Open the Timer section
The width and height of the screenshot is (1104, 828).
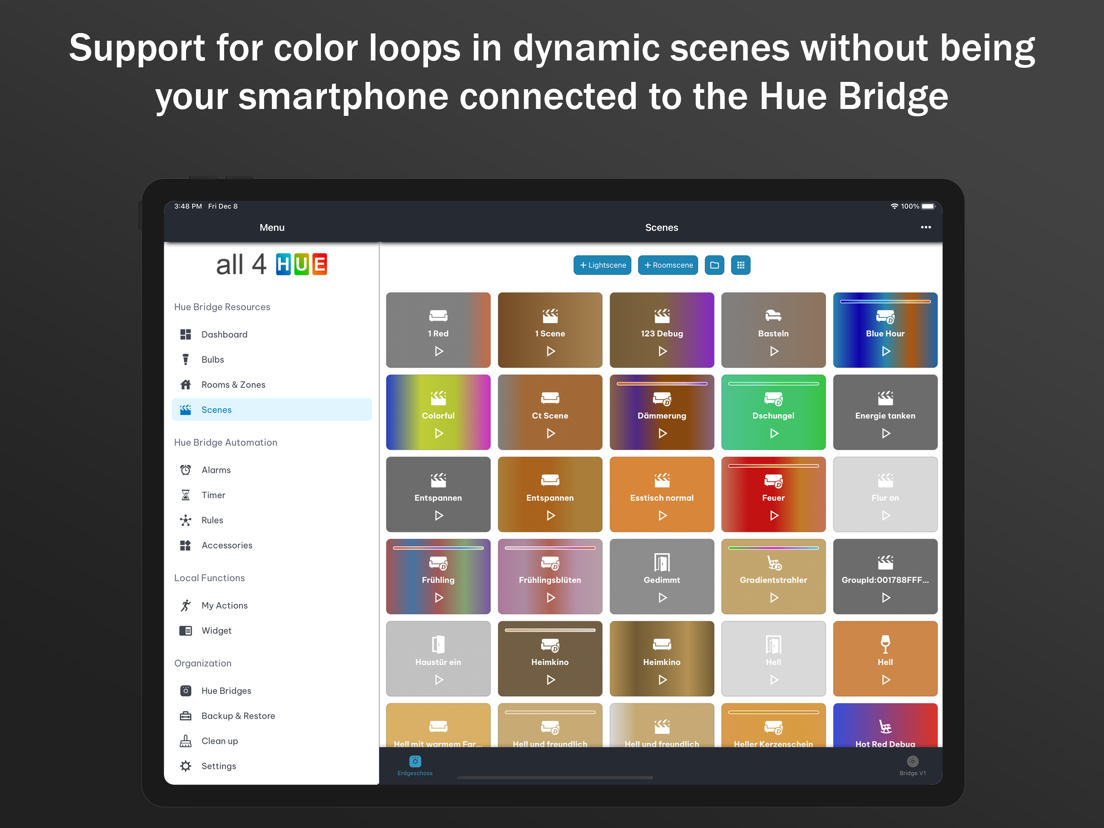[271, 495]
